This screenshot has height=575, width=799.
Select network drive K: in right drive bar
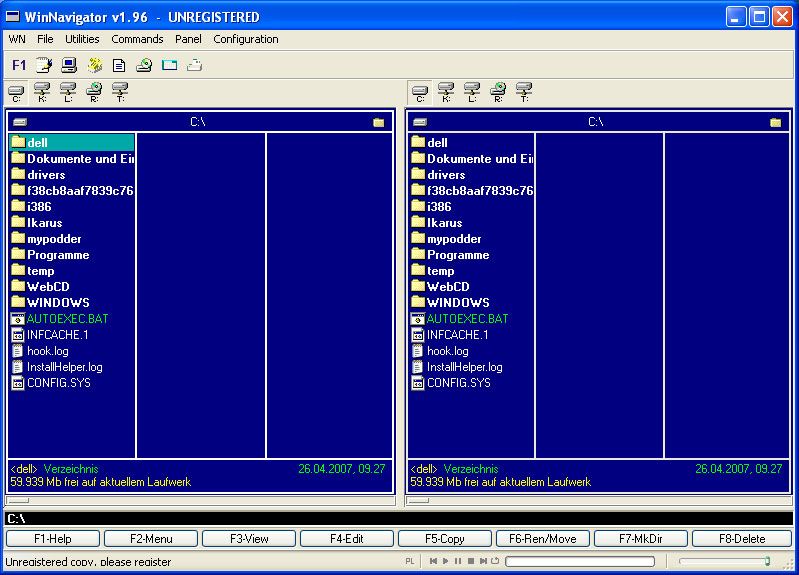(x=446, y=93)
